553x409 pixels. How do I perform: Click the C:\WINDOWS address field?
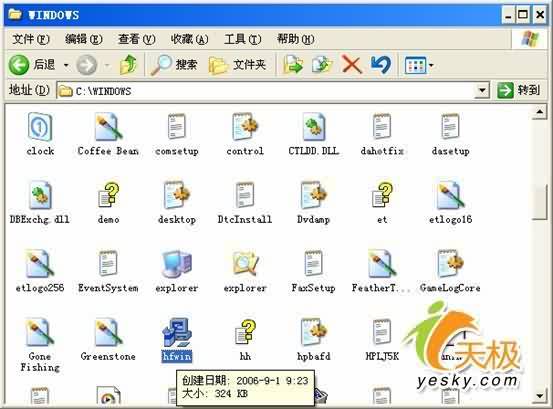265,91
